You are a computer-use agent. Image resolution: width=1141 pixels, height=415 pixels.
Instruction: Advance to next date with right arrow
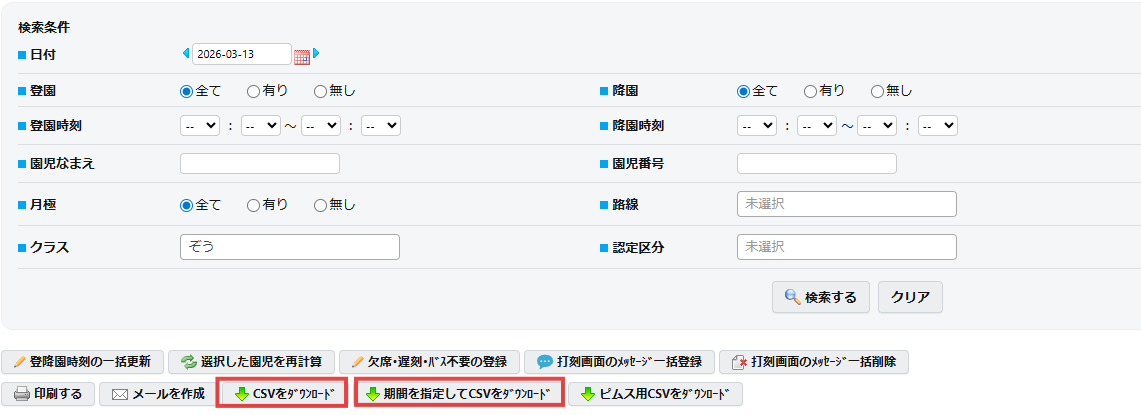tap(316, 53)
